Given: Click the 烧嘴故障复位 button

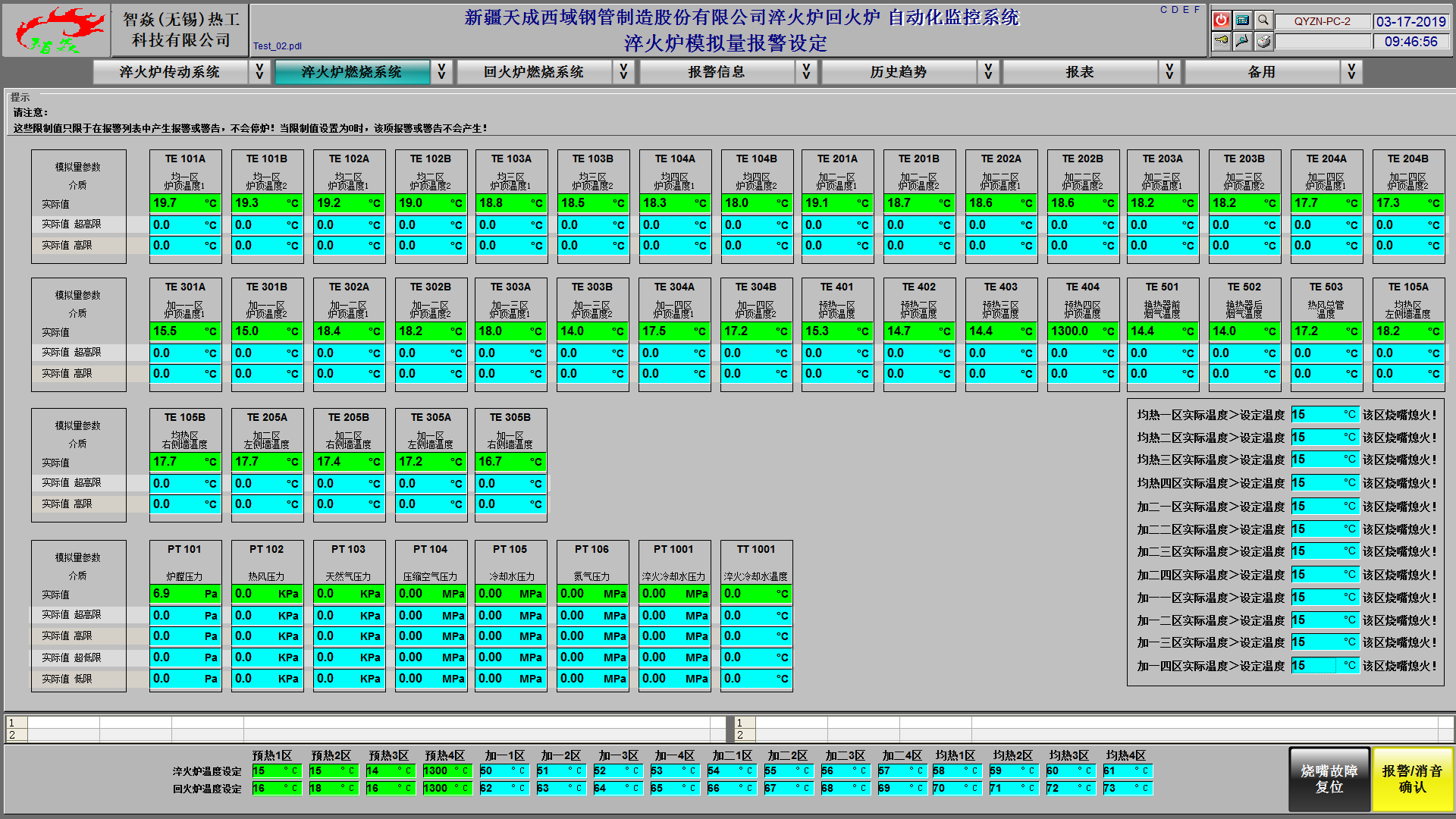Looking at the screenshot, I should click(1329, 779).
